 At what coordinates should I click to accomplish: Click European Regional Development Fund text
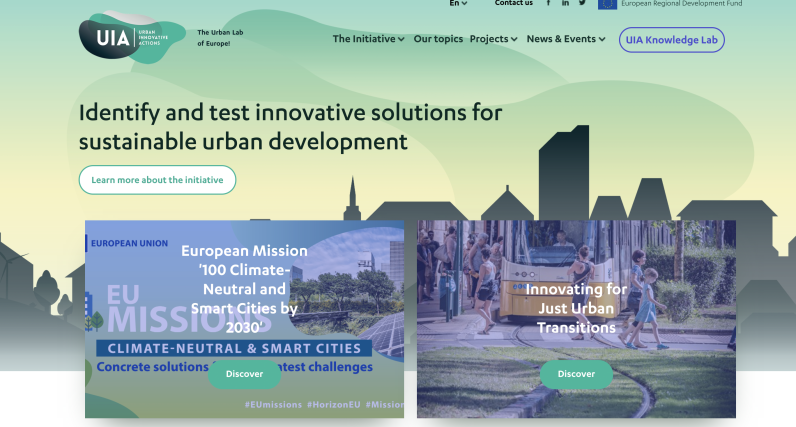click(x=682, y=4)
